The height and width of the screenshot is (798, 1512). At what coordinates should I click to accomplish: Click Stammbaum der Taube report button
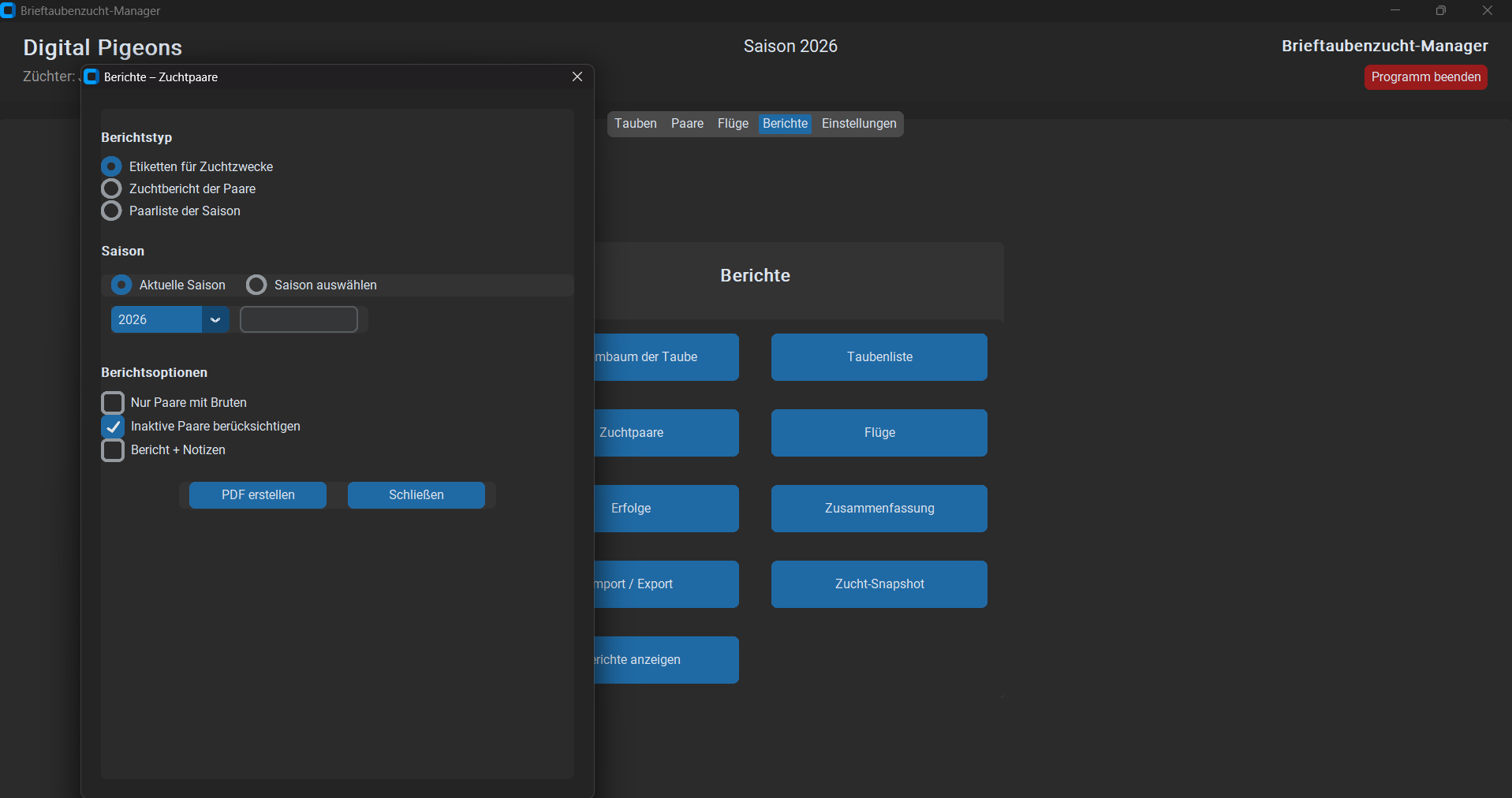[666, 357]
